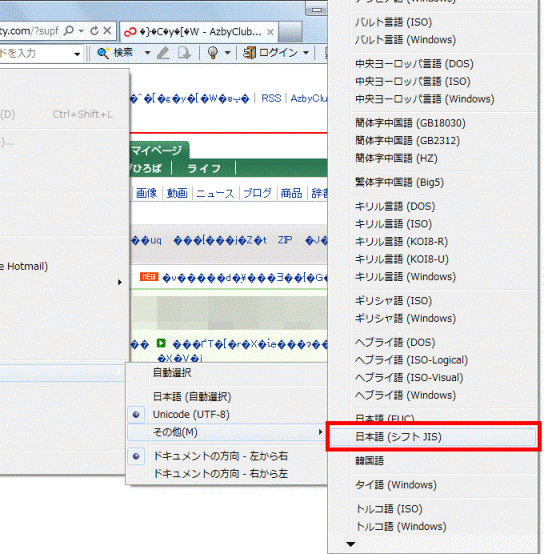Select ドキュメントの方向 - 右から左 option
The image size is (544, 554).
[x=227, y=473]
